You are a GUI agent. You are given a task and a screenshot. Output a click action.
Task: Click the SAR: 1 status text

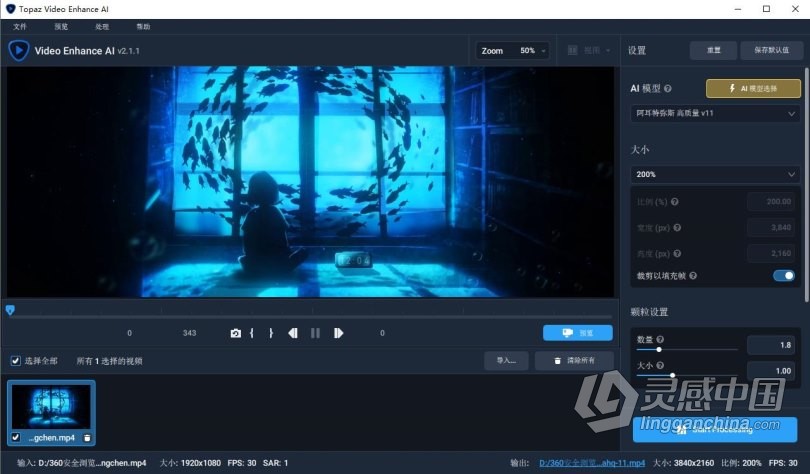pyautogui.click(x=275, y=463)
